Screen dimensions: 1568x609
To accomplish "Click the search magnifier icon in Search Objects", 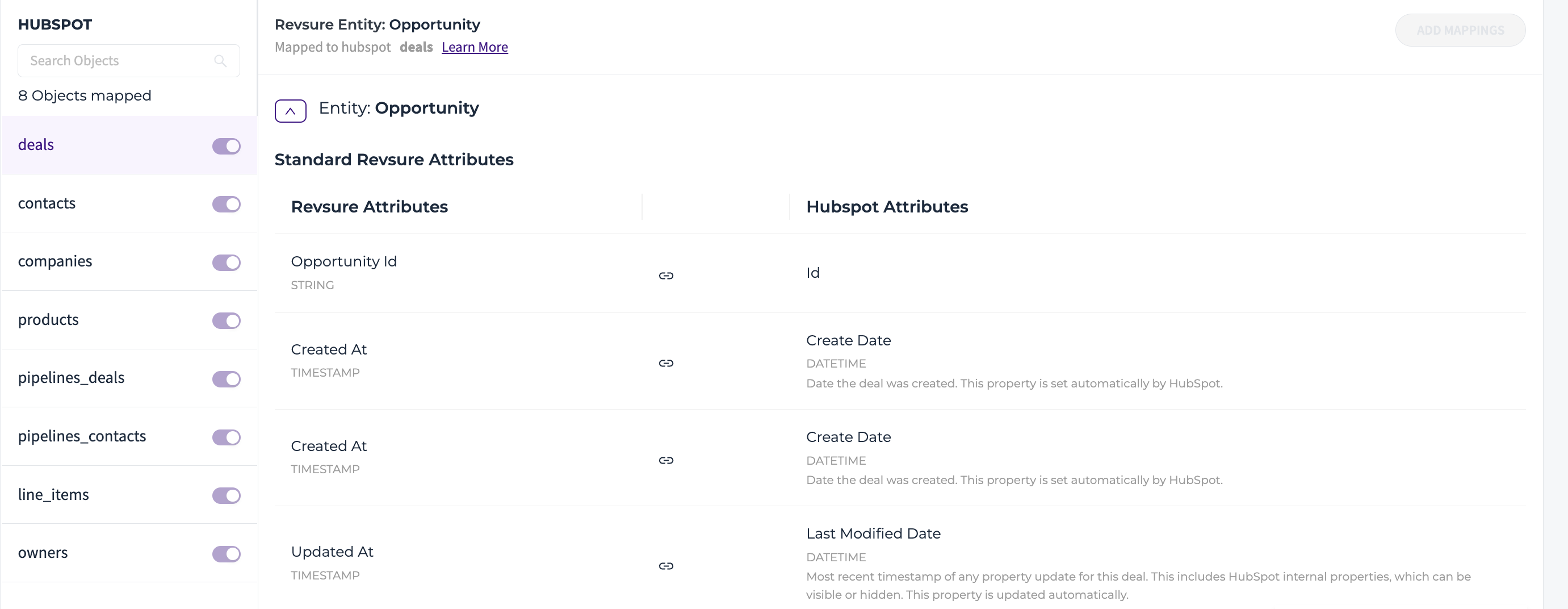I will point(220,61).
